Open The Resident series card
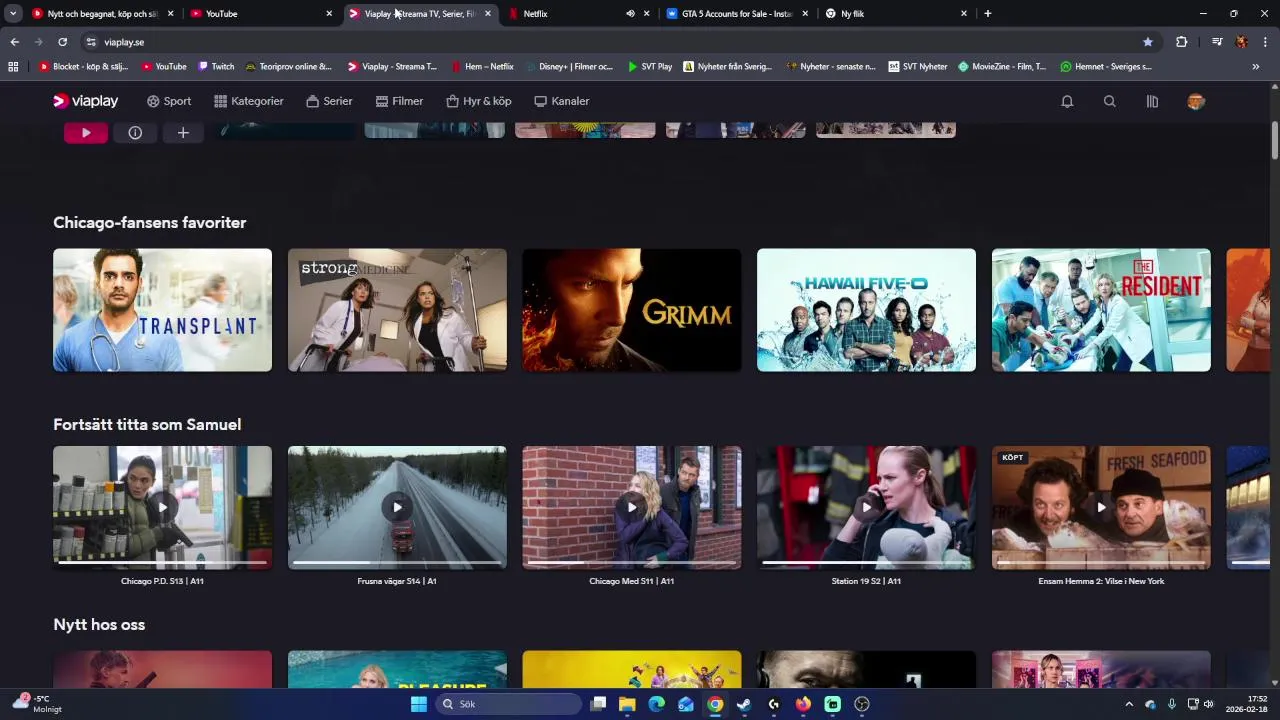The height and width of the screenshot is (720, 1280). pos(1101,310)
